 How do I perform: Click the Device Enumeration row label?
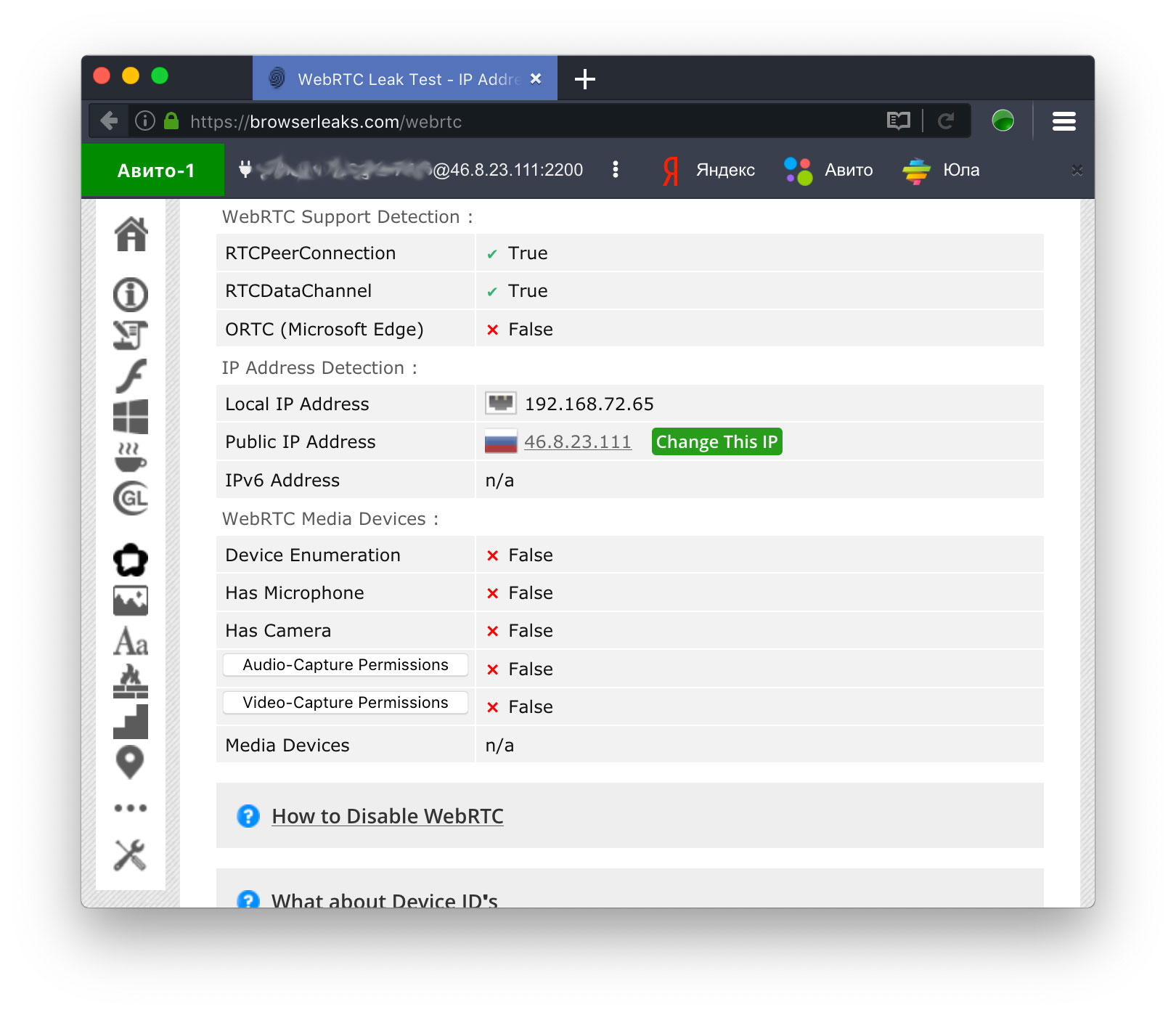313,555
